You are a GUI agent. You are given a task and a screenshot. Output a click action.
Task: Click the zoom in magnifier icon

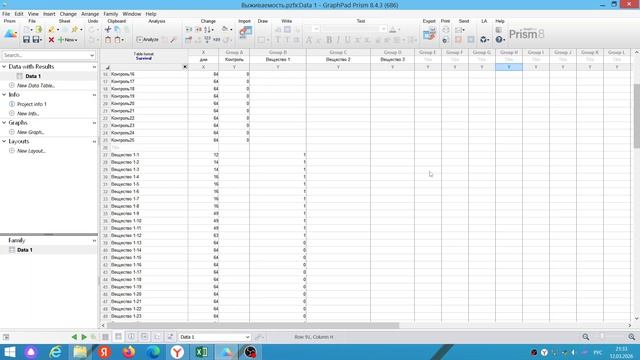(631, 337)
